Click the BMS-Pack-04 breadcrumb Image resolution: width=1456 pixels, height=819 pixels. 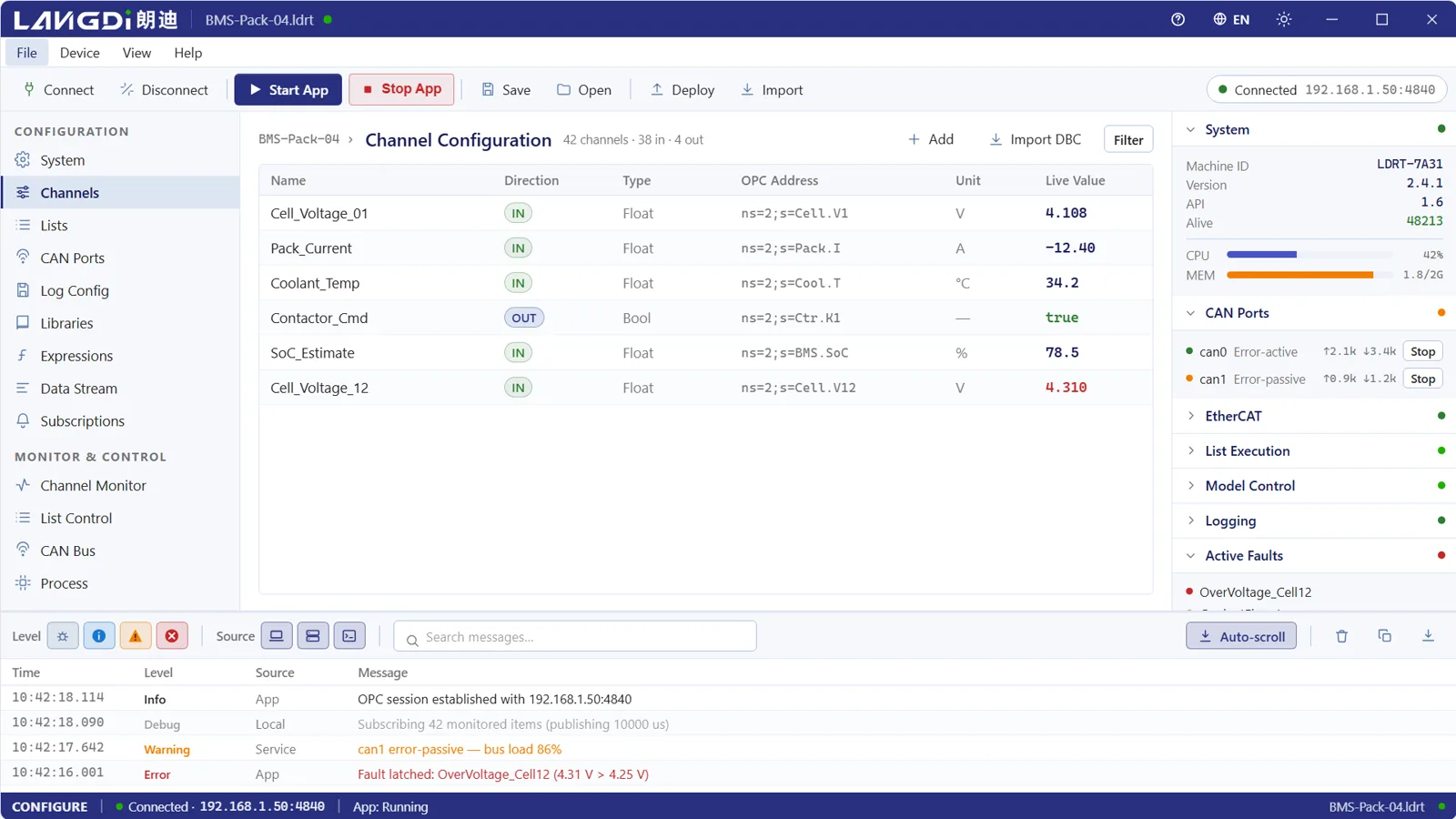click(298, 139)
